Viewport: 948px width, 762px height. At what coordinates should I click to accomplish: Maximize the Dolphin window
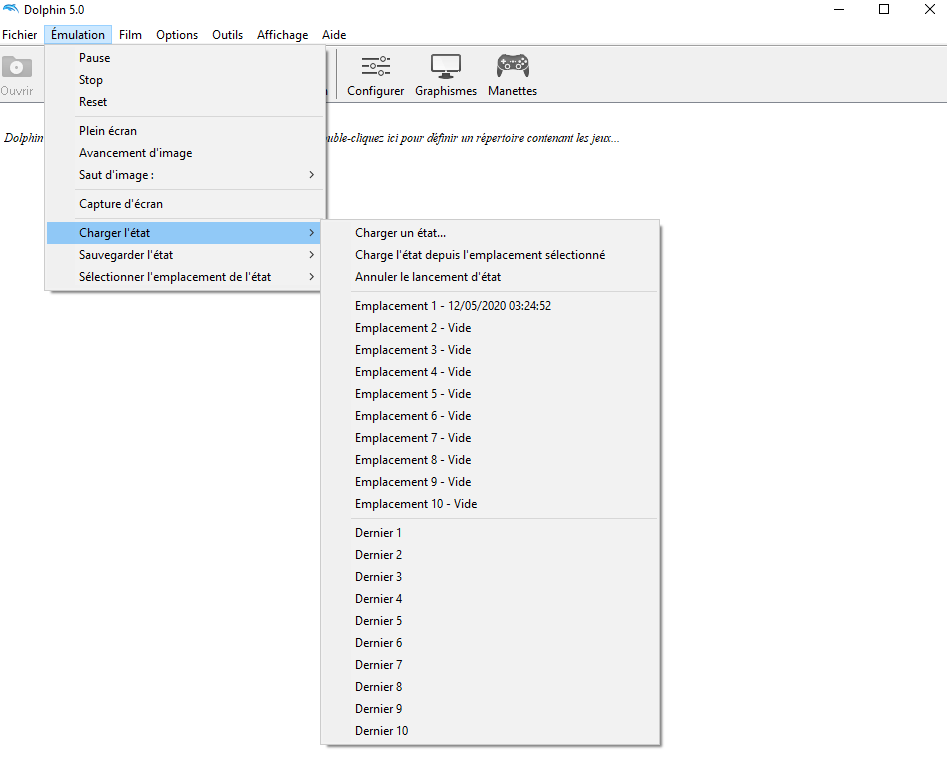pyautogui.click(x=884, y=9)
